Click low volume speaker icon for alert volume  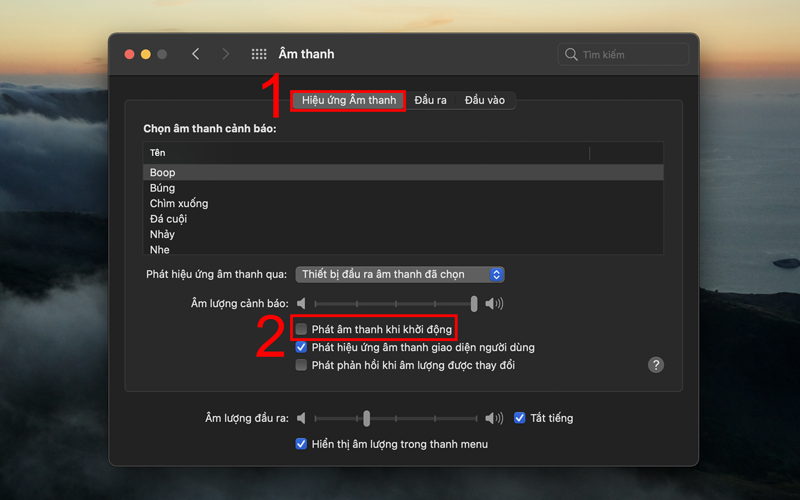[301, 304]
